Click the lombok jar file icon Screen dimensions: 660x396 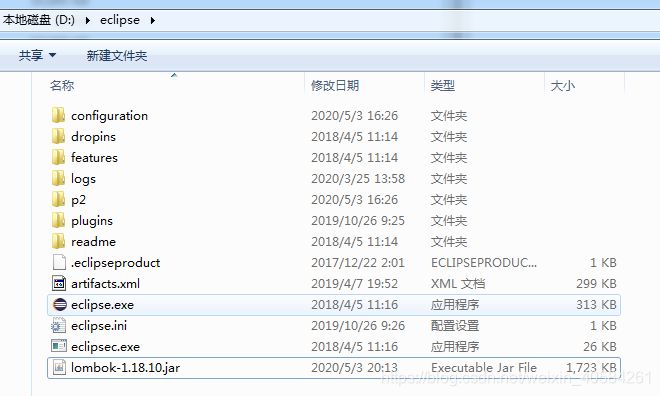point(59,367)
